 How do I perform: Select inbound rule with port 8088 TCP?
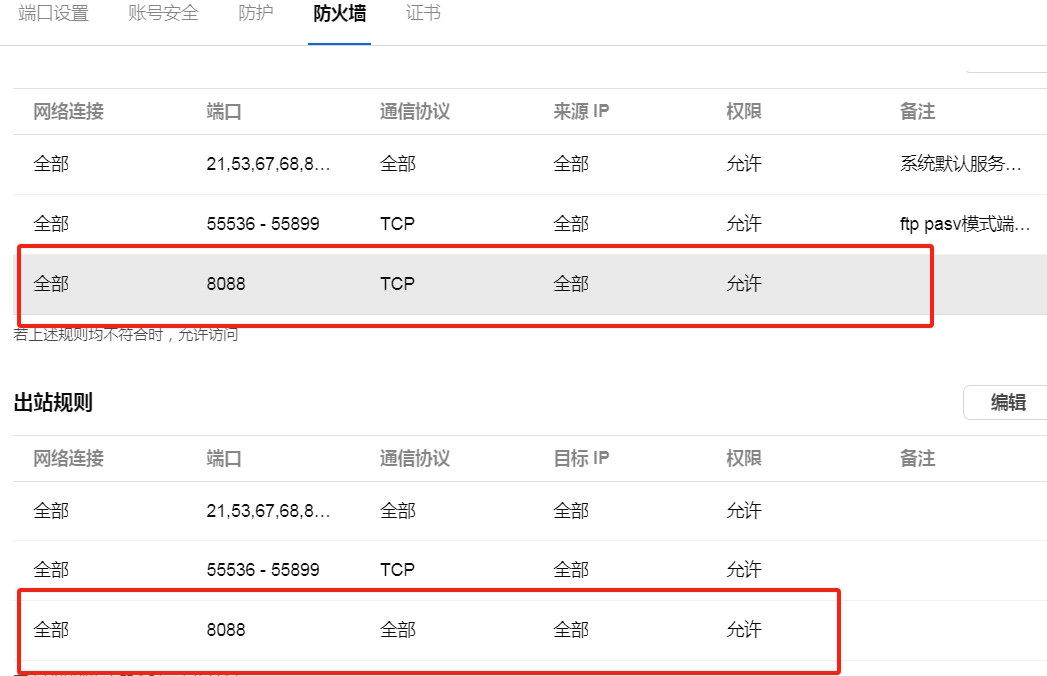coord(530,284)
